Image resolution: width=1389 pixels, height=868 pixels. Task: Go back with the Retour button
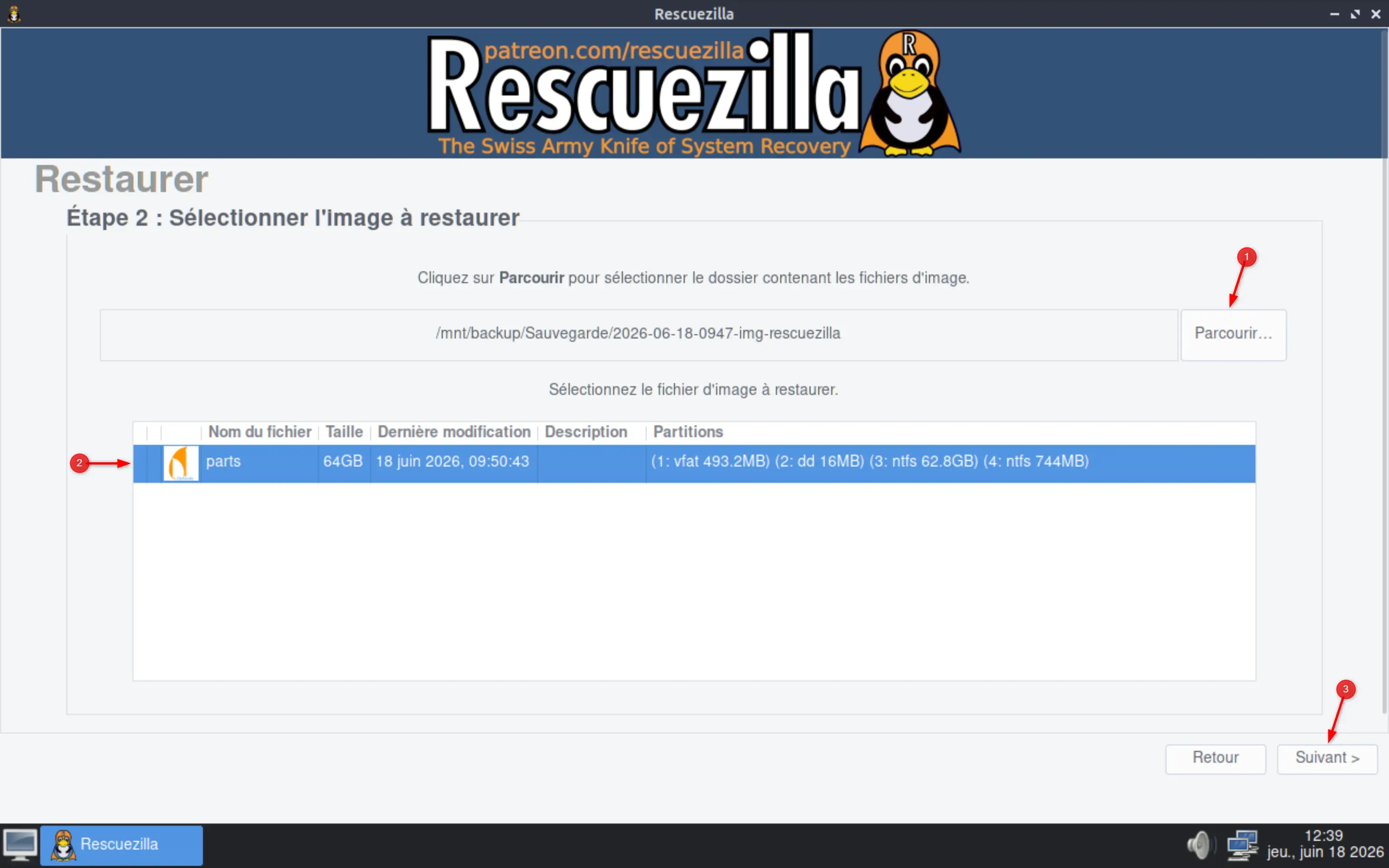[x=1215, y=759]
